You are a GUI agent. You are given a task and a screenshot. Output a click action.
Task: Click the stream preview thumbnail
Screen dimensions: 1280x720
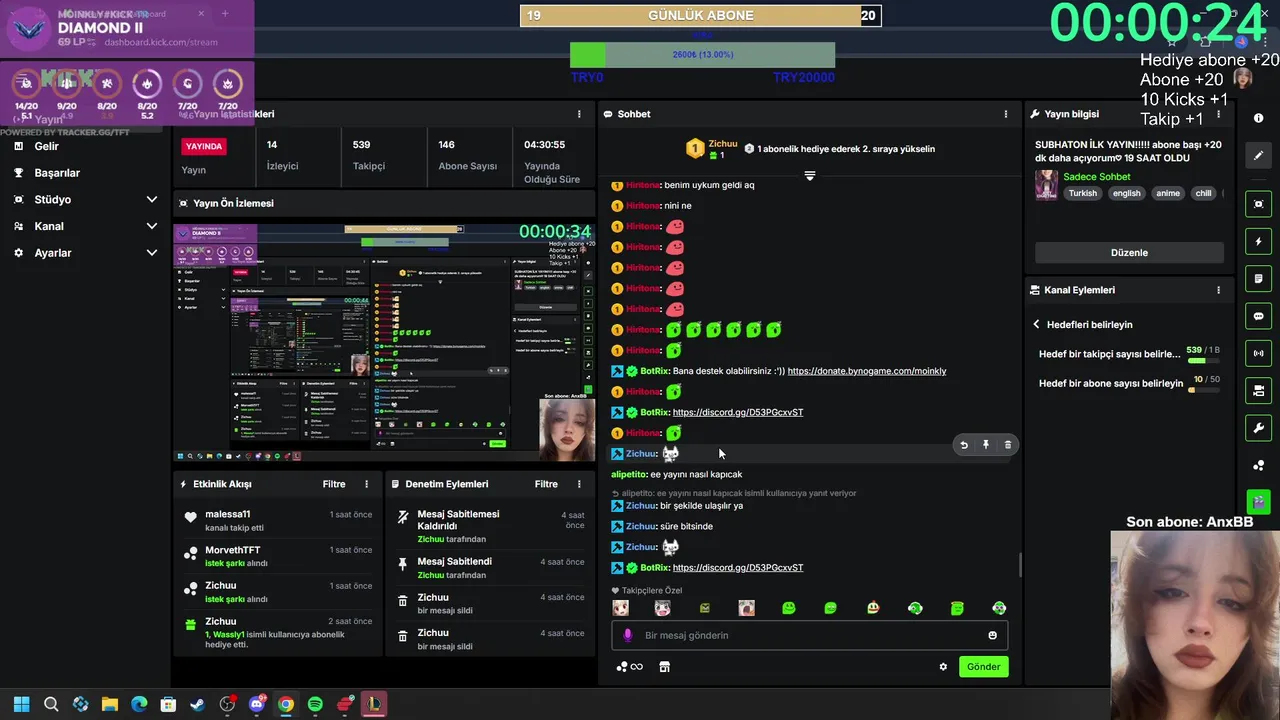tap(385, 342)
